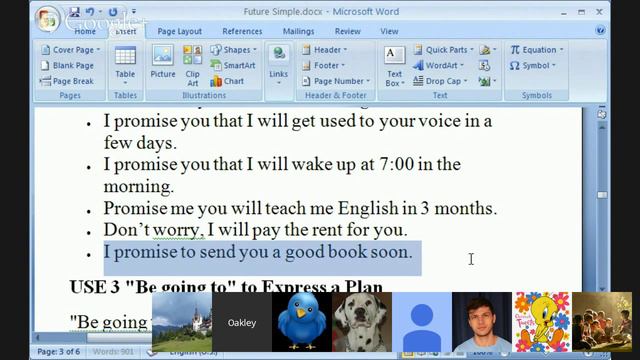Insert a SmartArt graphic
Viewport: 640px width, 360px height.
(x=233, y=65)
